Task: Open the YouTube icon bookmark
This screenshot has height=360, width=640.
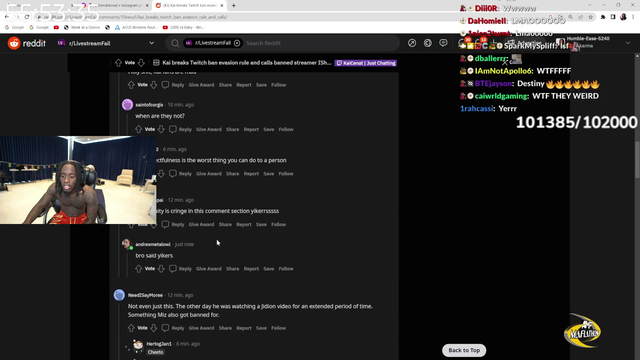Action: [56, 27]
